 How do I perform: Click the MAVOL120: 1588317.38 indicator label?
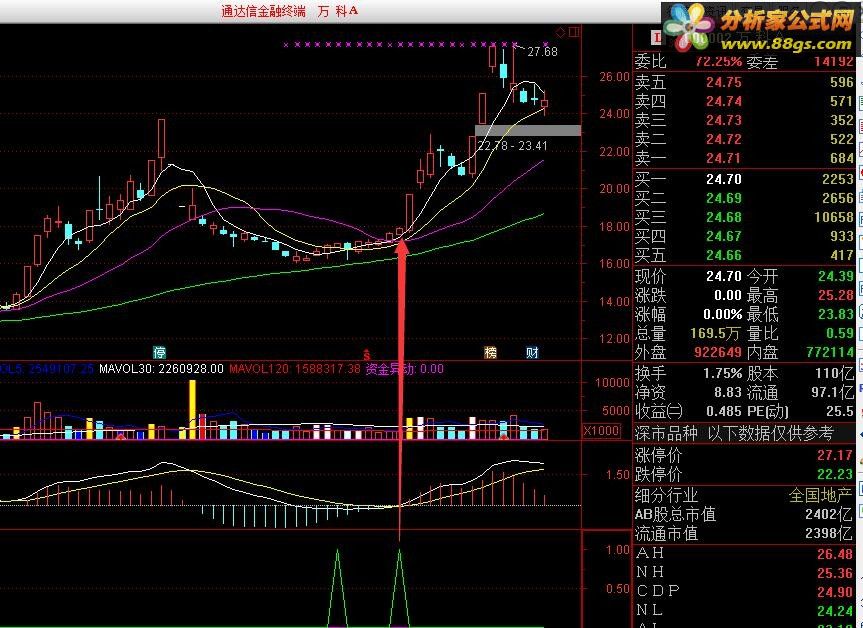coord(294,369)
